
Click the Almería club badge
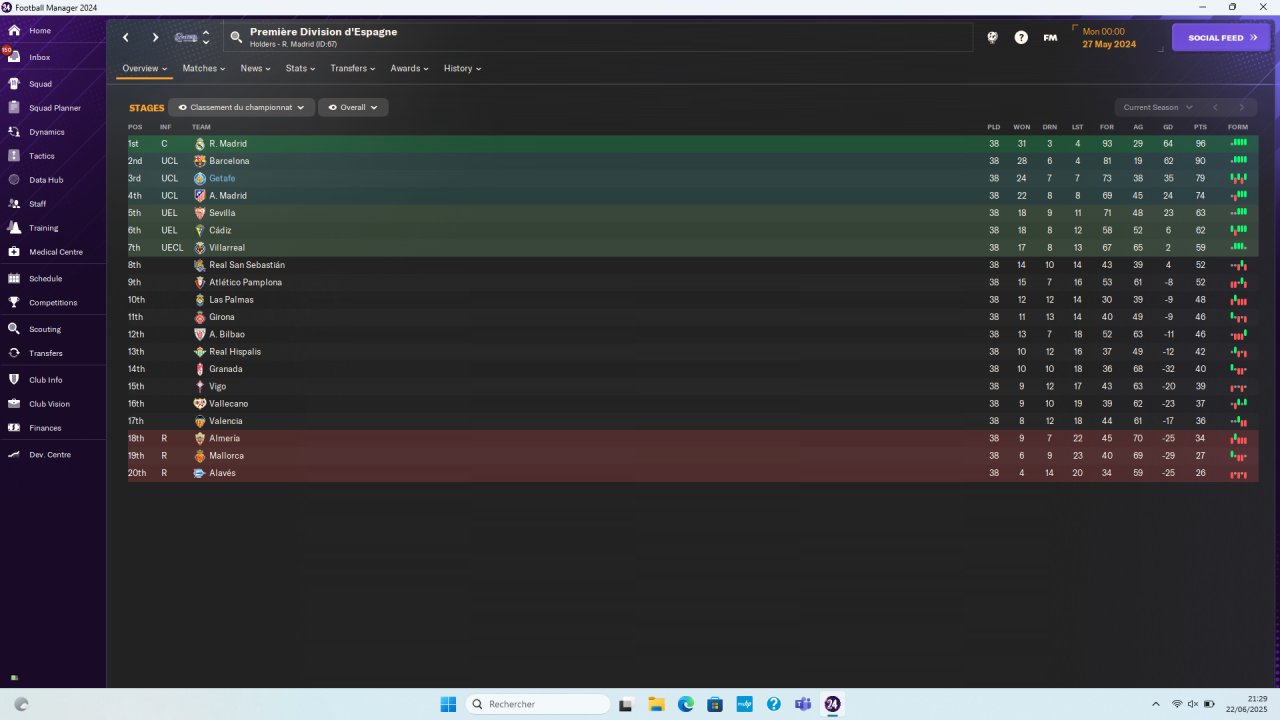200,438
